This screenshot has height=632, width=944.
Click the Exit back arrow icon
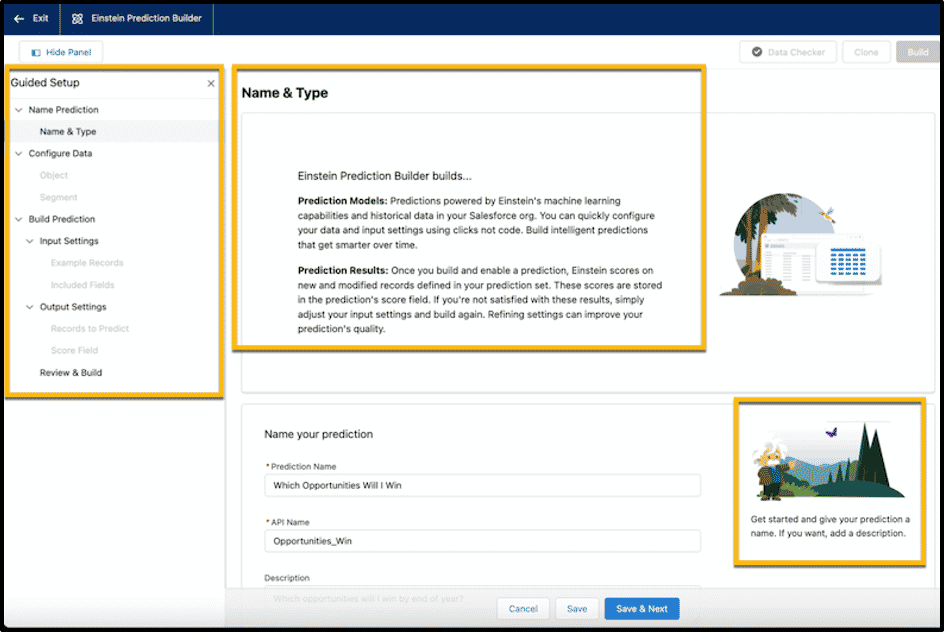pos(19,18)
